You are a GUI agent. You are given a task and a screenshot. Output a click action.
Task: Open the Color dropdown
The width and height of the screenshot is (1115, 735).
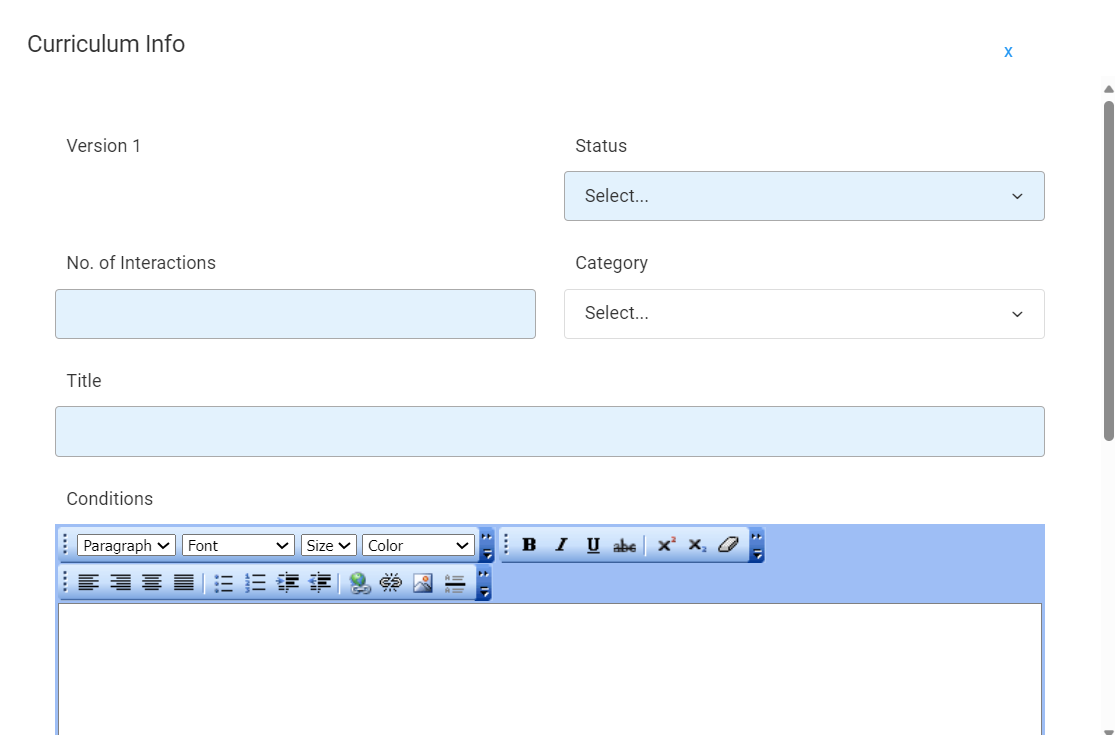(x=418, y=545)
